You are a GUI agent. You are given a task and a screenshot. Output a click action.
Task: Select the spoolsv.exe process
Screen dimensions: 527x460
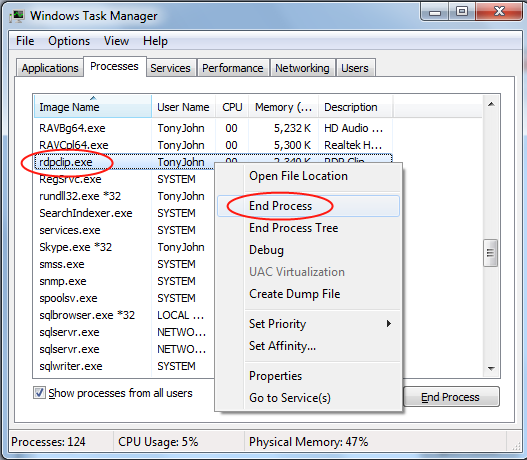tap(68, 298)
